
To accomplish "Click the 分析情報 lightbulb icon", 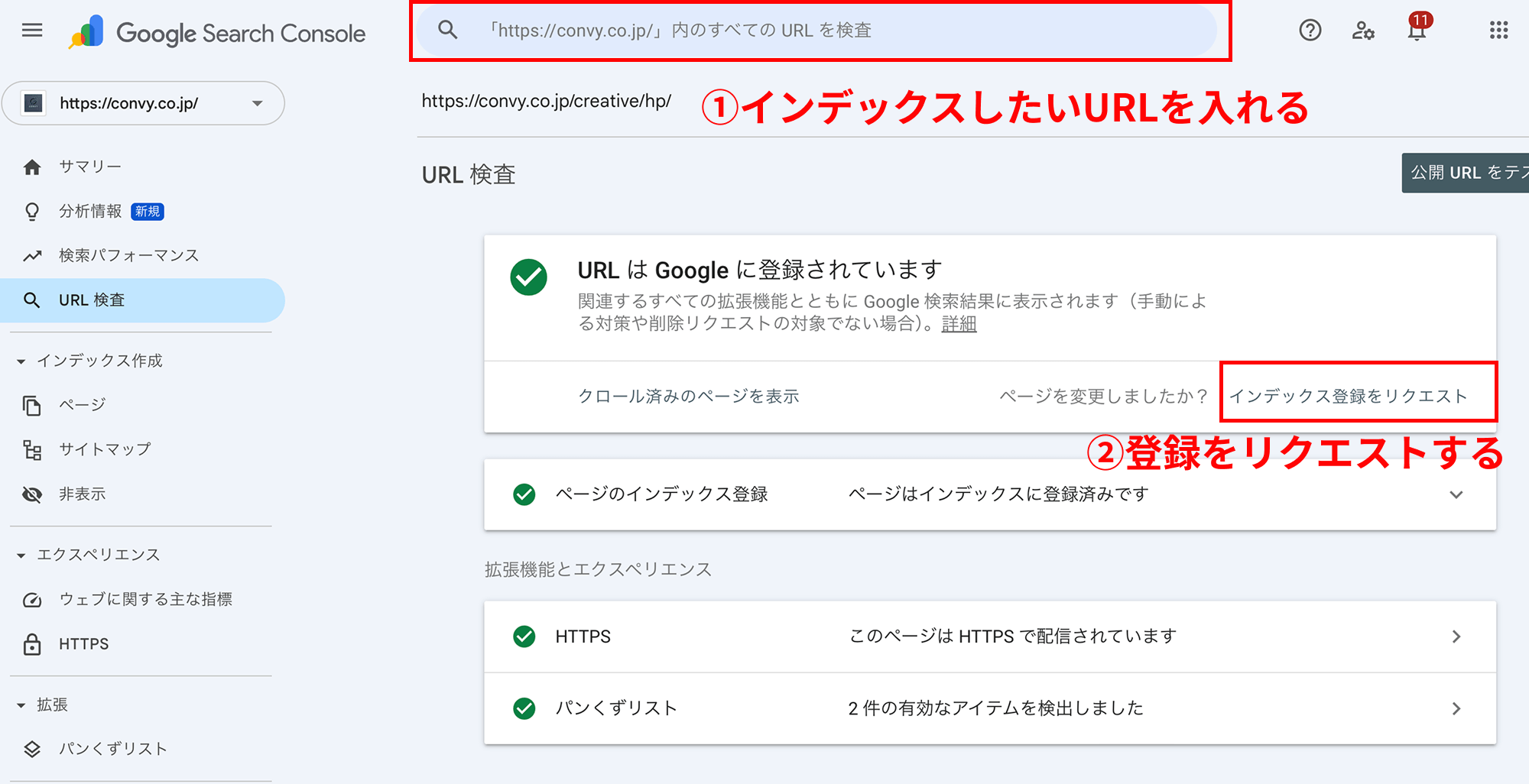I will 32,211.
